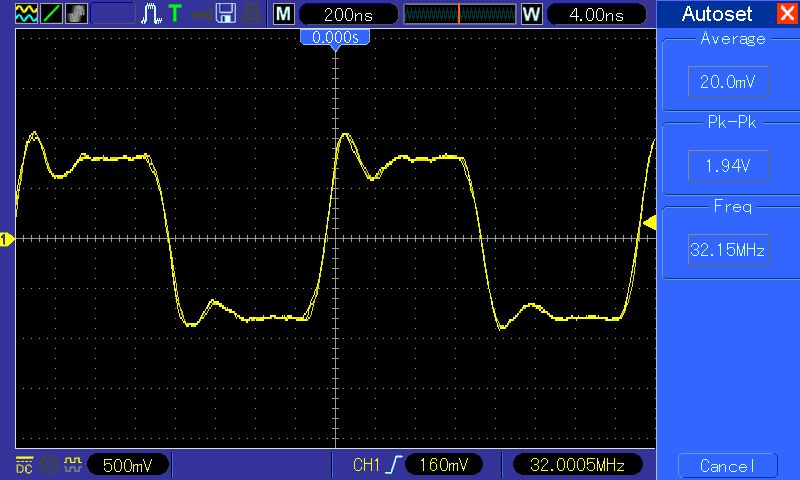
Task: Click the grayed-out printer icon
Action: point(252,14)
